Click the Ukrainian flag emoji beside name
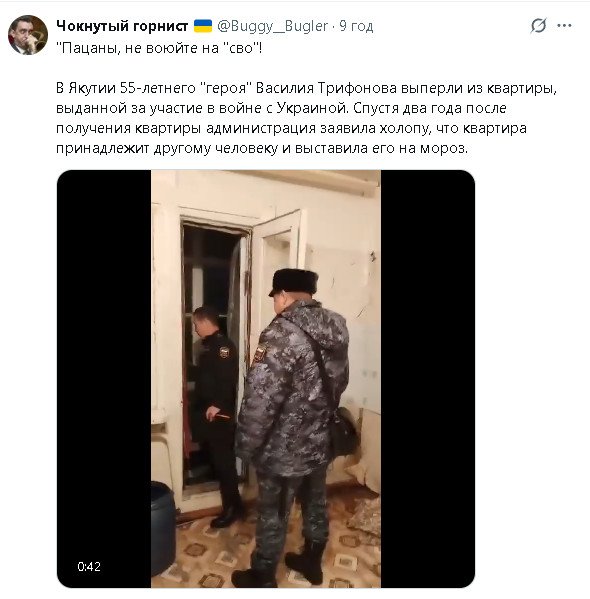 [203, 26]
